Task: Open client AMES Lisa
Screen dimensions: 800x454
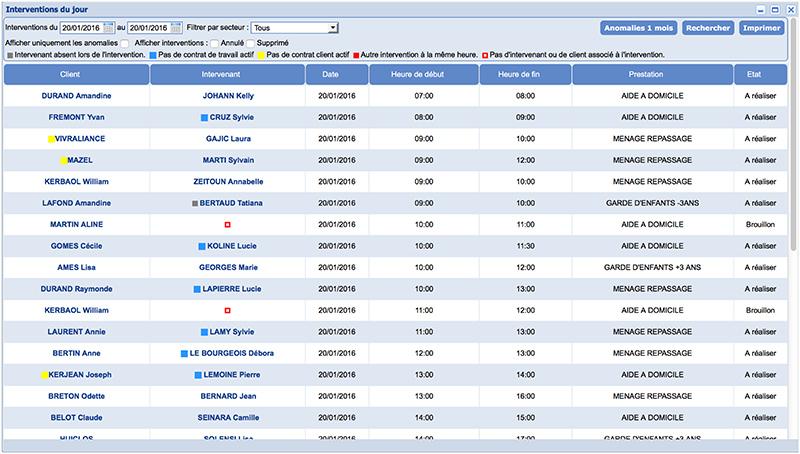Action: pos(77,267)
